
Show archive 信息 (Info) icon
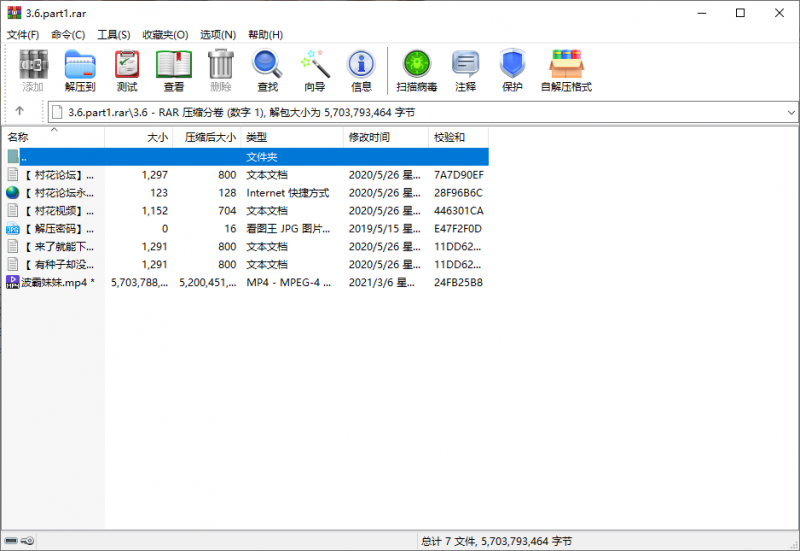[361, 70]
